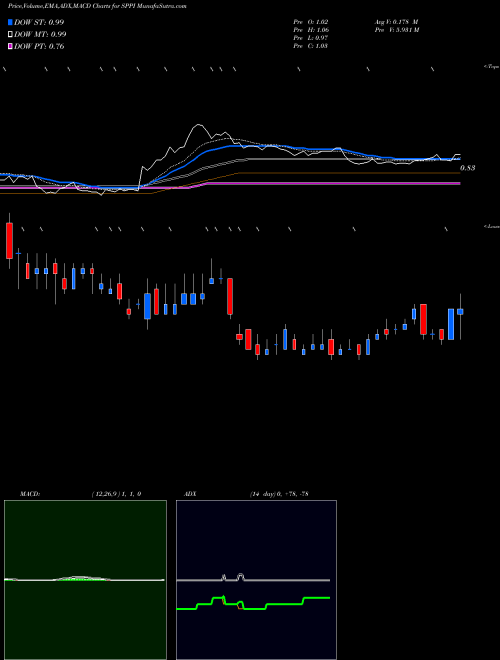Image resolution: width=500 pixels, height=660 pixels.
Task: Click the MACD panel title label
Action: [x=30, y=494]
